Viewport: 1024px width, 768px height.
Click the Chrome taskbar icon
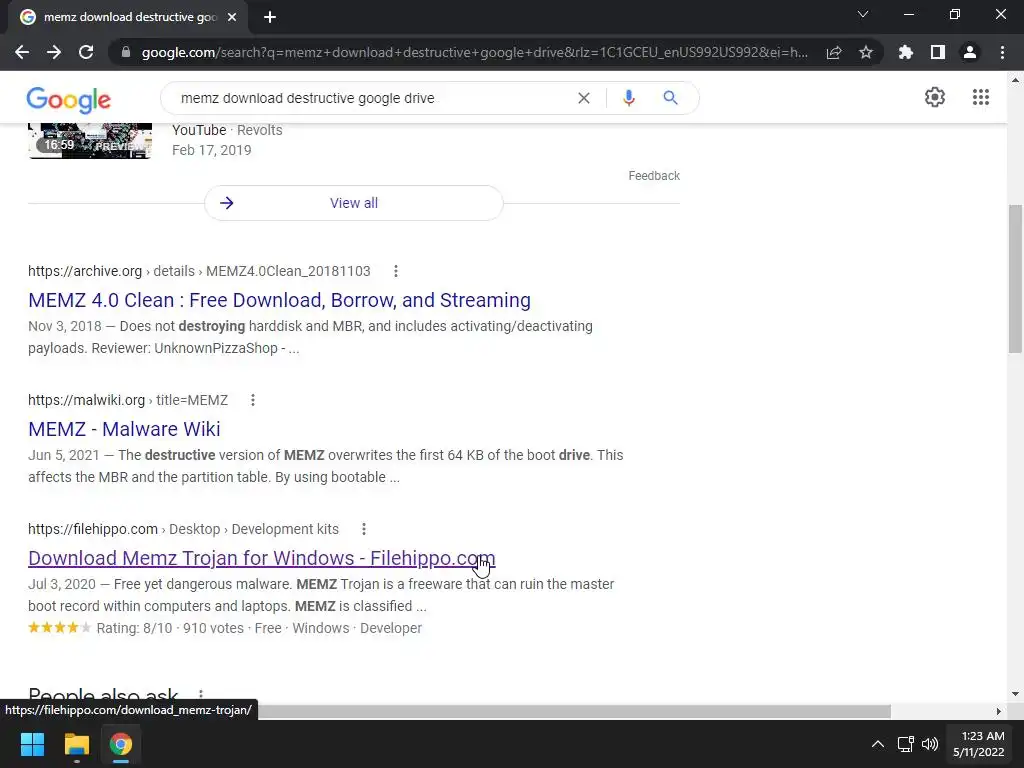[120, 744]
